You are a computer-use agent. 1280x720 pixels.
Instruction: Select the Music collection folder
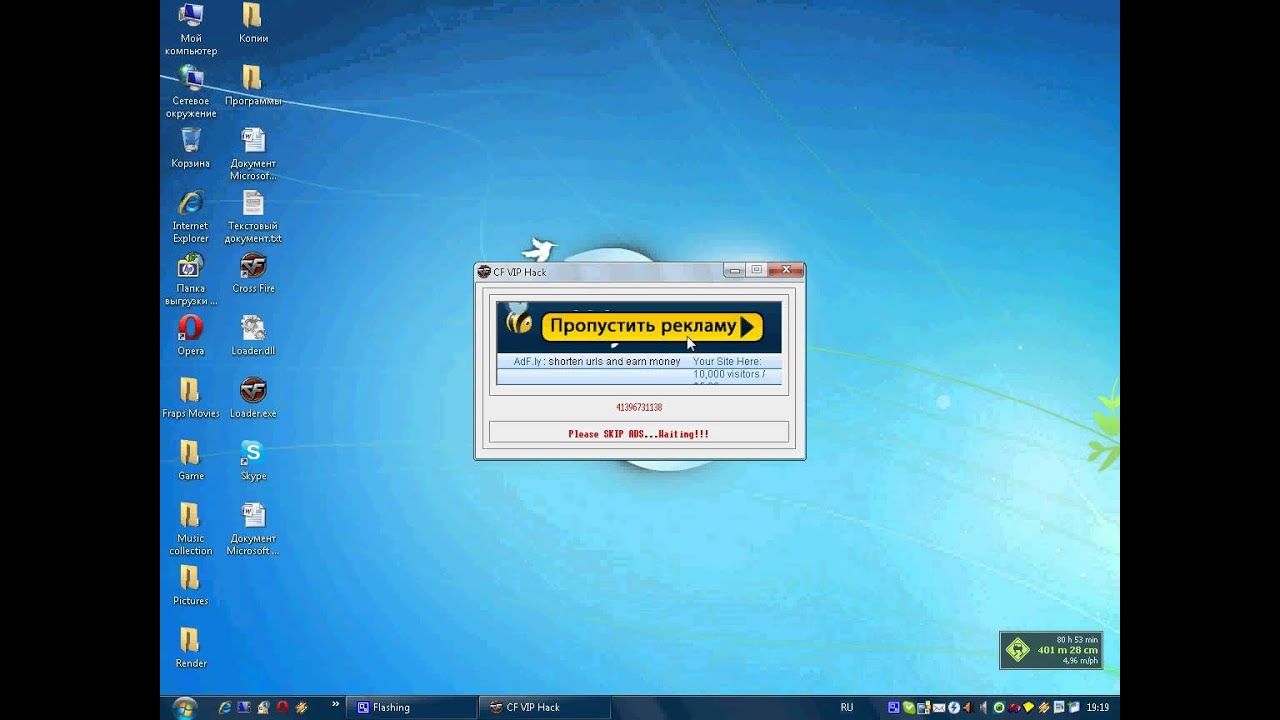coord(190,529)
